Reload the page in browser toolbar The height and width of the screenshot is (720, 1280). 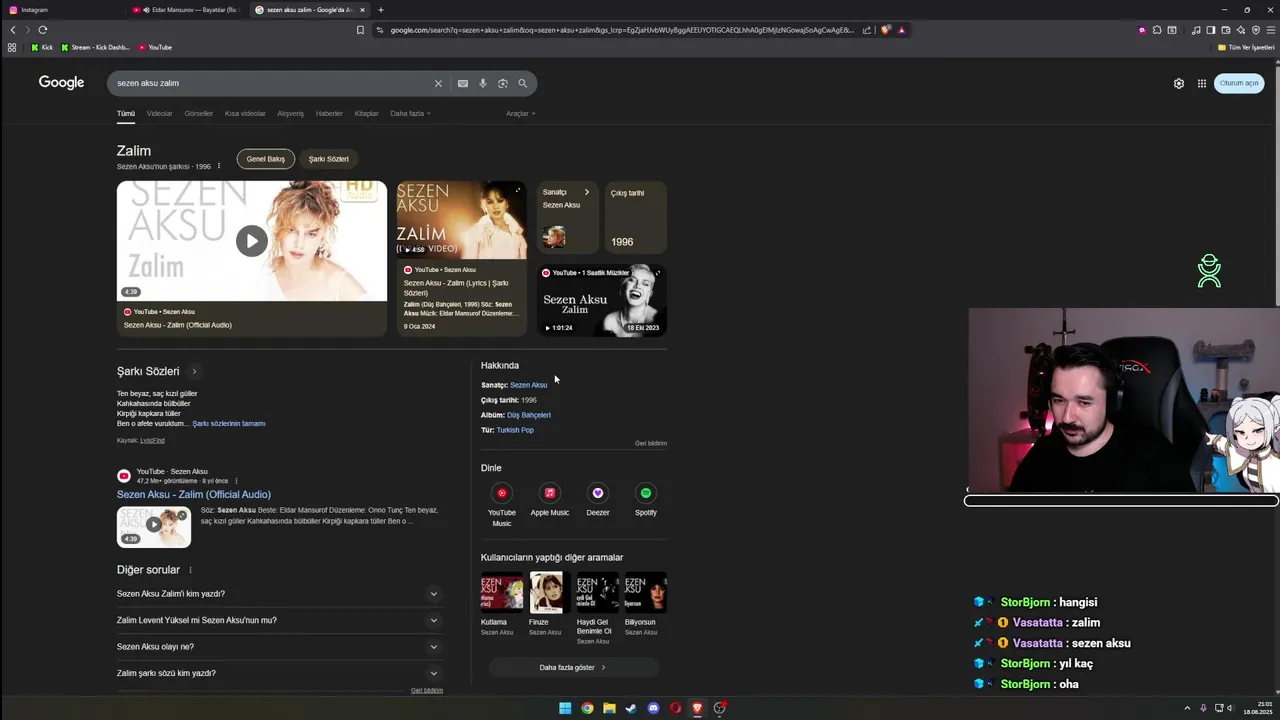pyautogui.click(x=43, y=30)
